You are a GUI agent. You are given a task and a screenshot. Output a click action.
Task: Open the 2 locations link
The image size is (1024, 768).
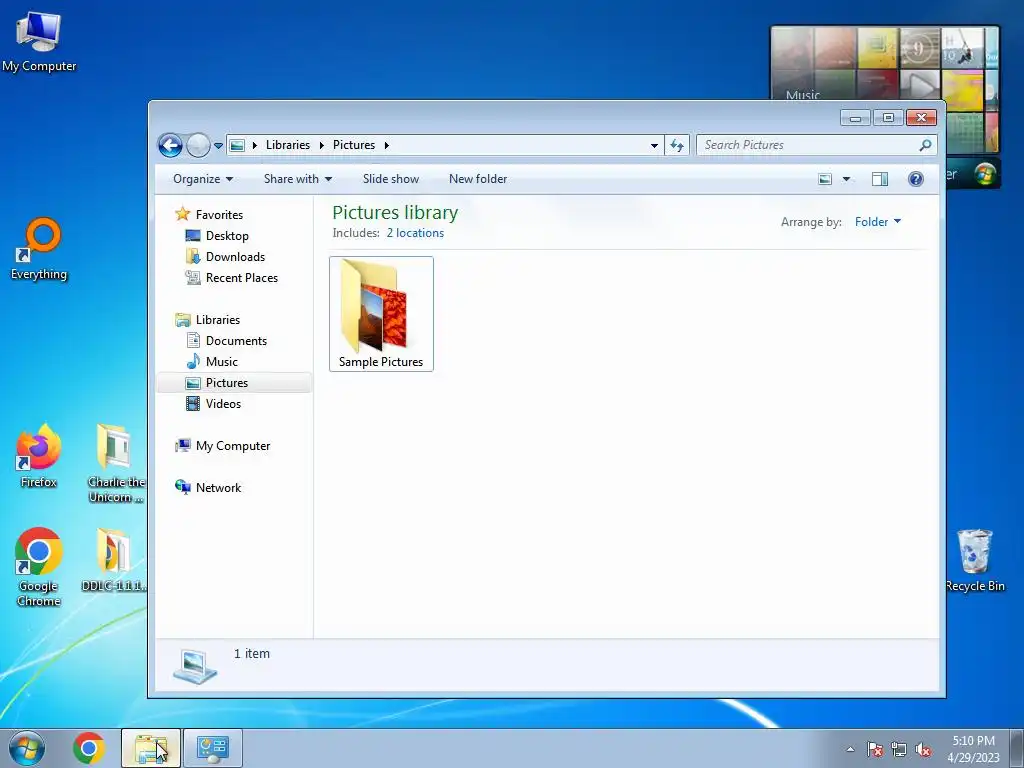[415, 233]
